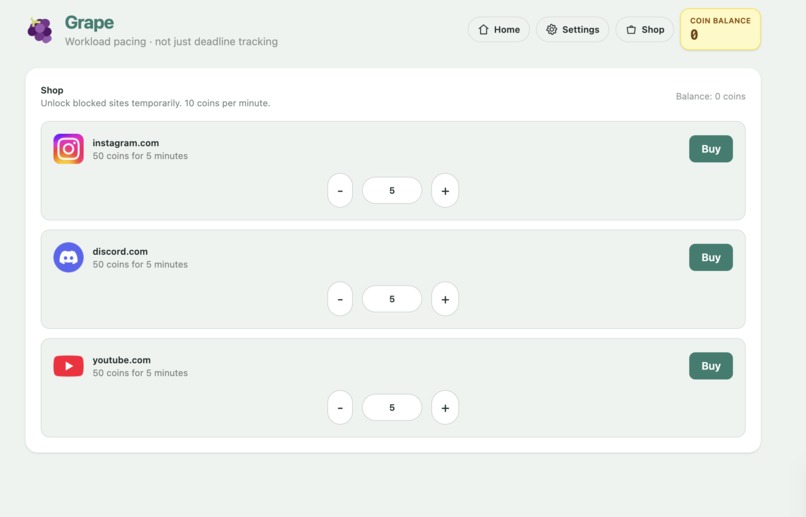The height and width of the screenshot is (517, 806).
Task: Click '50 coins for 5 minutes' under youtube.com
Action: [x=140, y=373]
